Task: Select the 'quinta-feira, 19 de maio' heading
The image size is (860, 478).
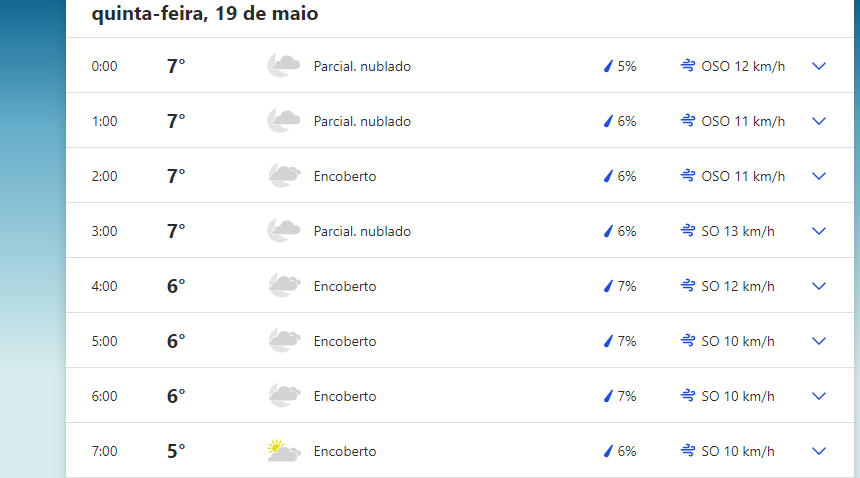Action: coord(205,13)
